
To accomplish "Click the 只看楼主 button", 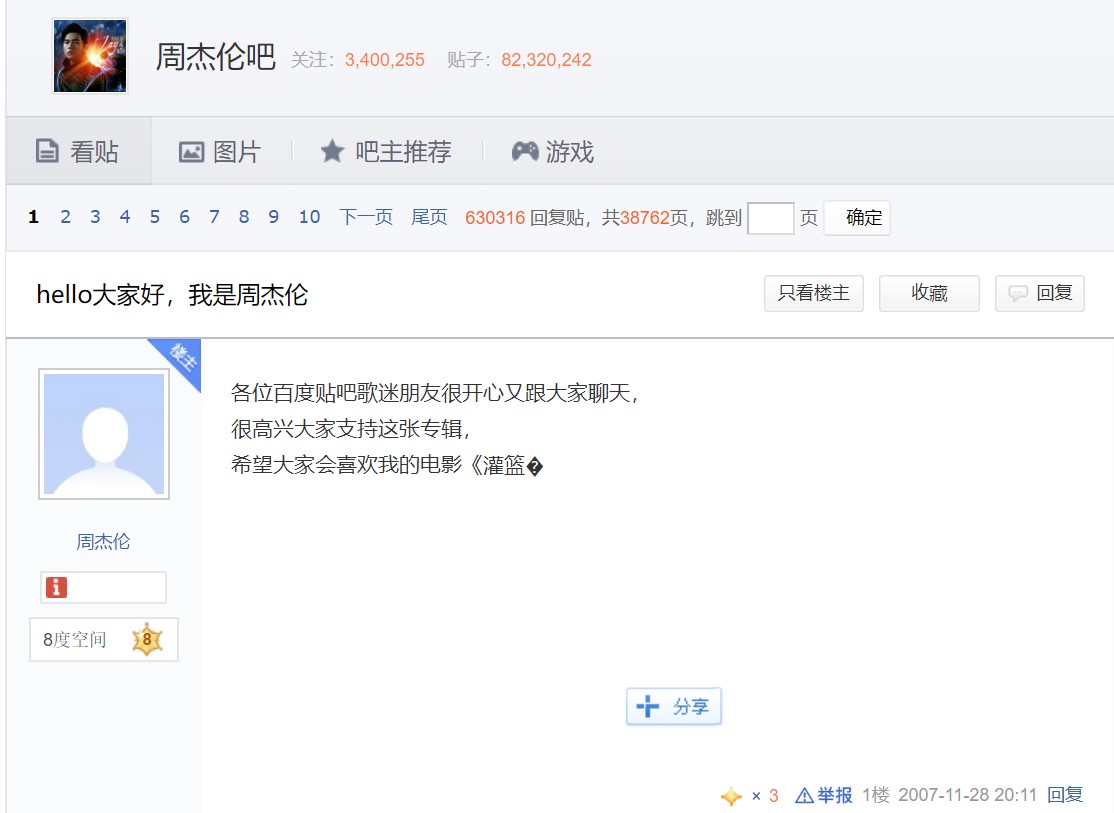I will [813, 293].
